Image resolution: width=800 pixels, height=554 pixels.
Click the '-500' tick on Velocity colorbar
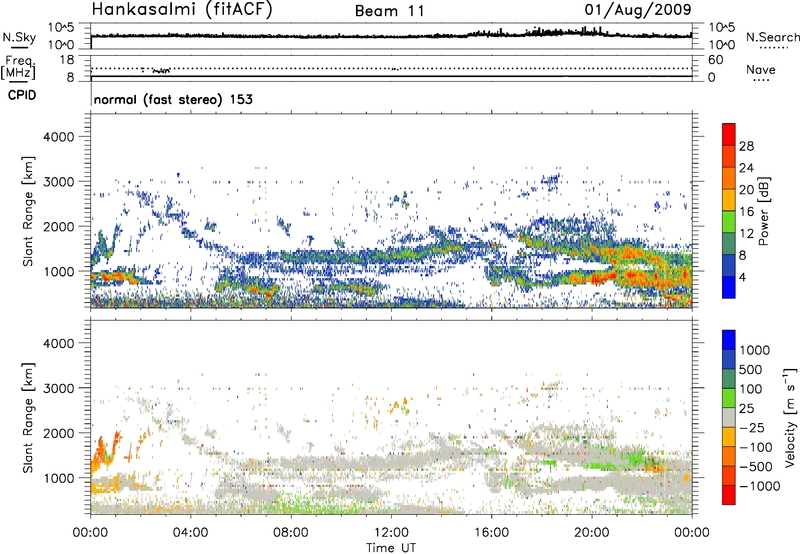(x=756, y=467)
